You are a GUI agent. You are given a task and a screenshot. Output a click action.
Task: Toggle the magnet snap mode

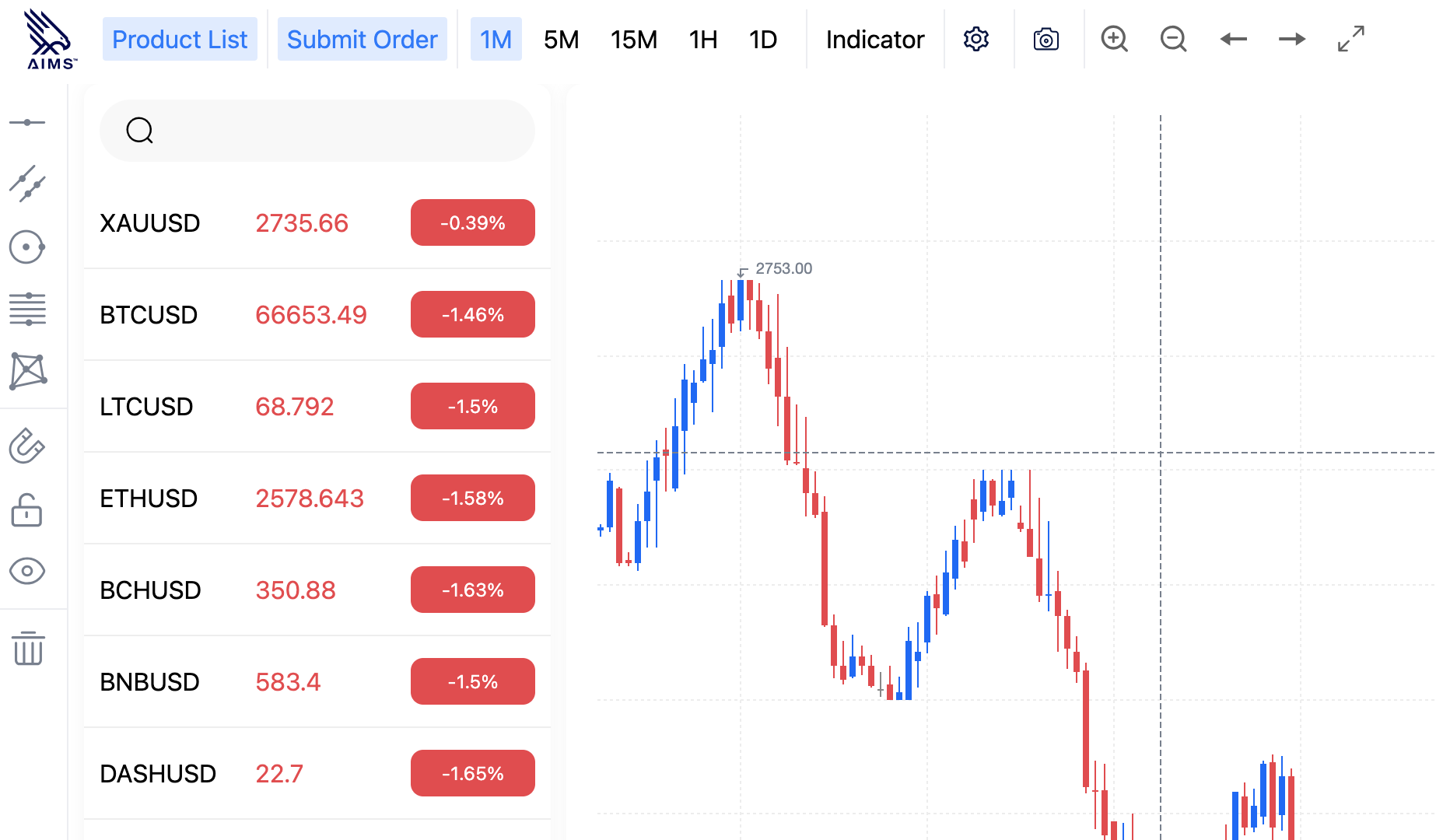pos(27,446)
